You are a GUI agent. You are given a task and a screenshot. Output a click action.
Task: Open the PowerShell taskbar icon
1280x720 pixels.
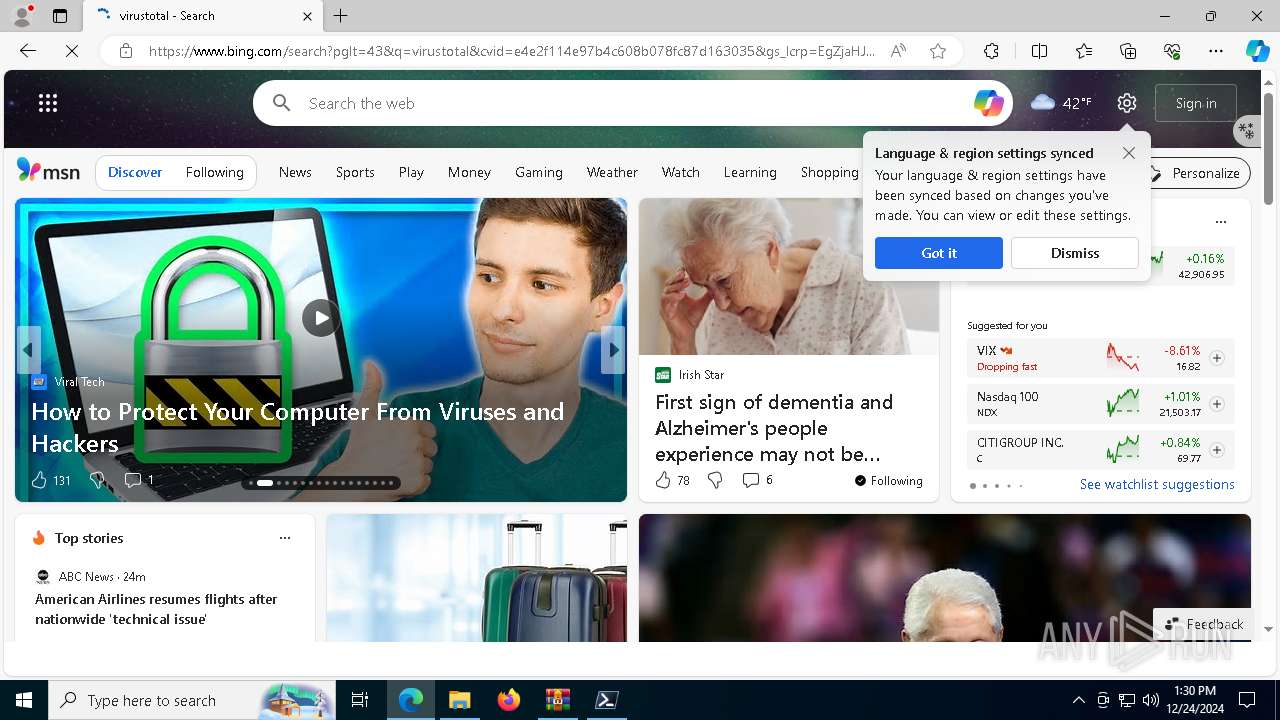coord(606,700)
